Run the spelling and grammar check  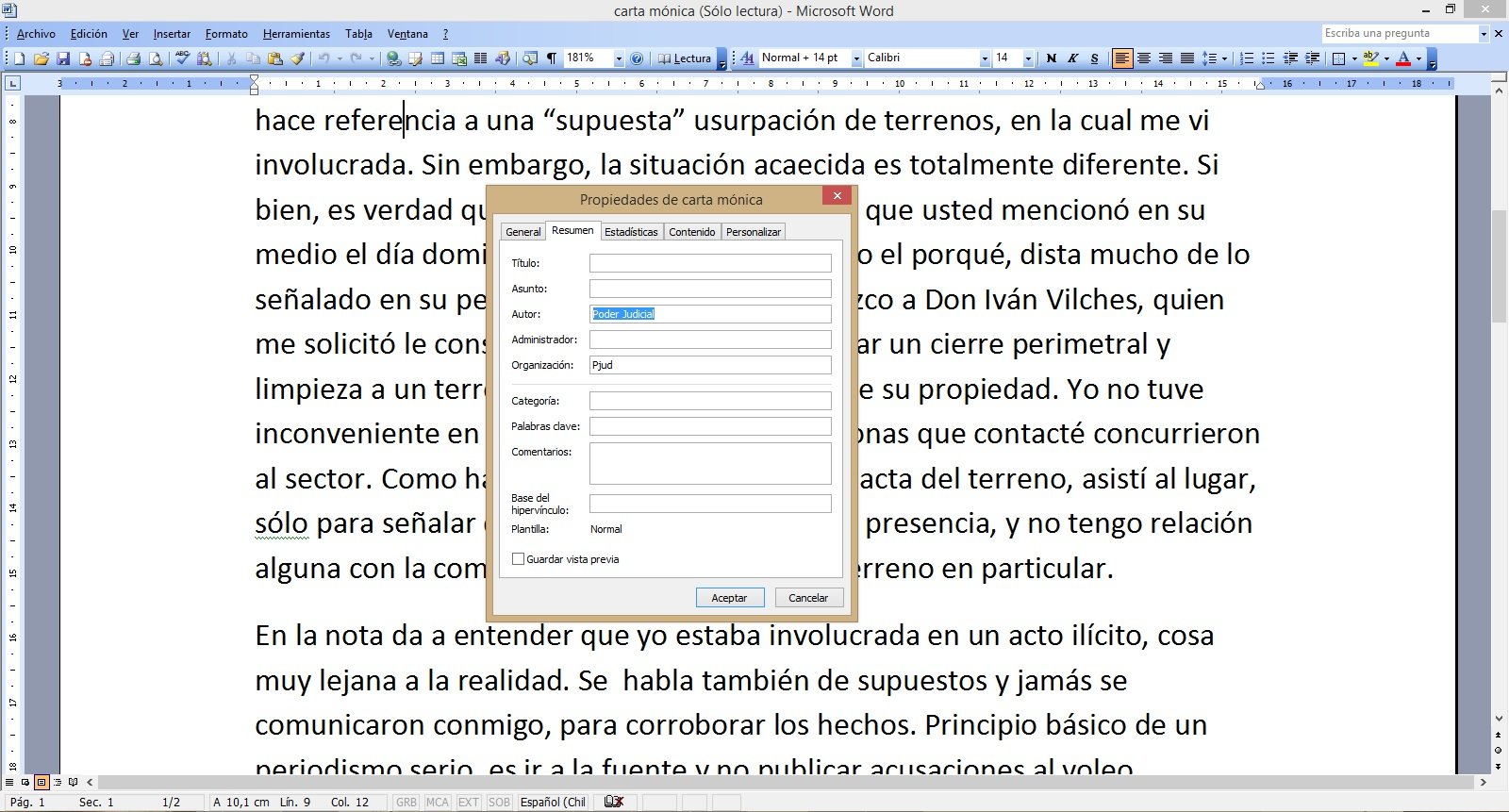(183, 58)
